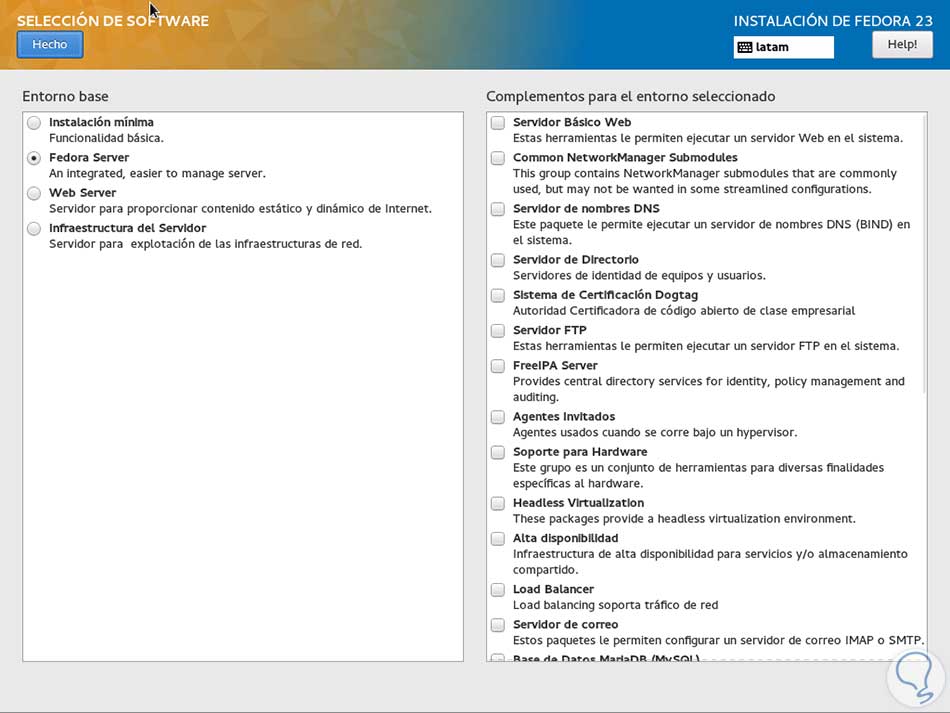Click the 'Funcionalidad básica.' description
This screenshot has width=950, height=713.
click(x=106, y=138)
